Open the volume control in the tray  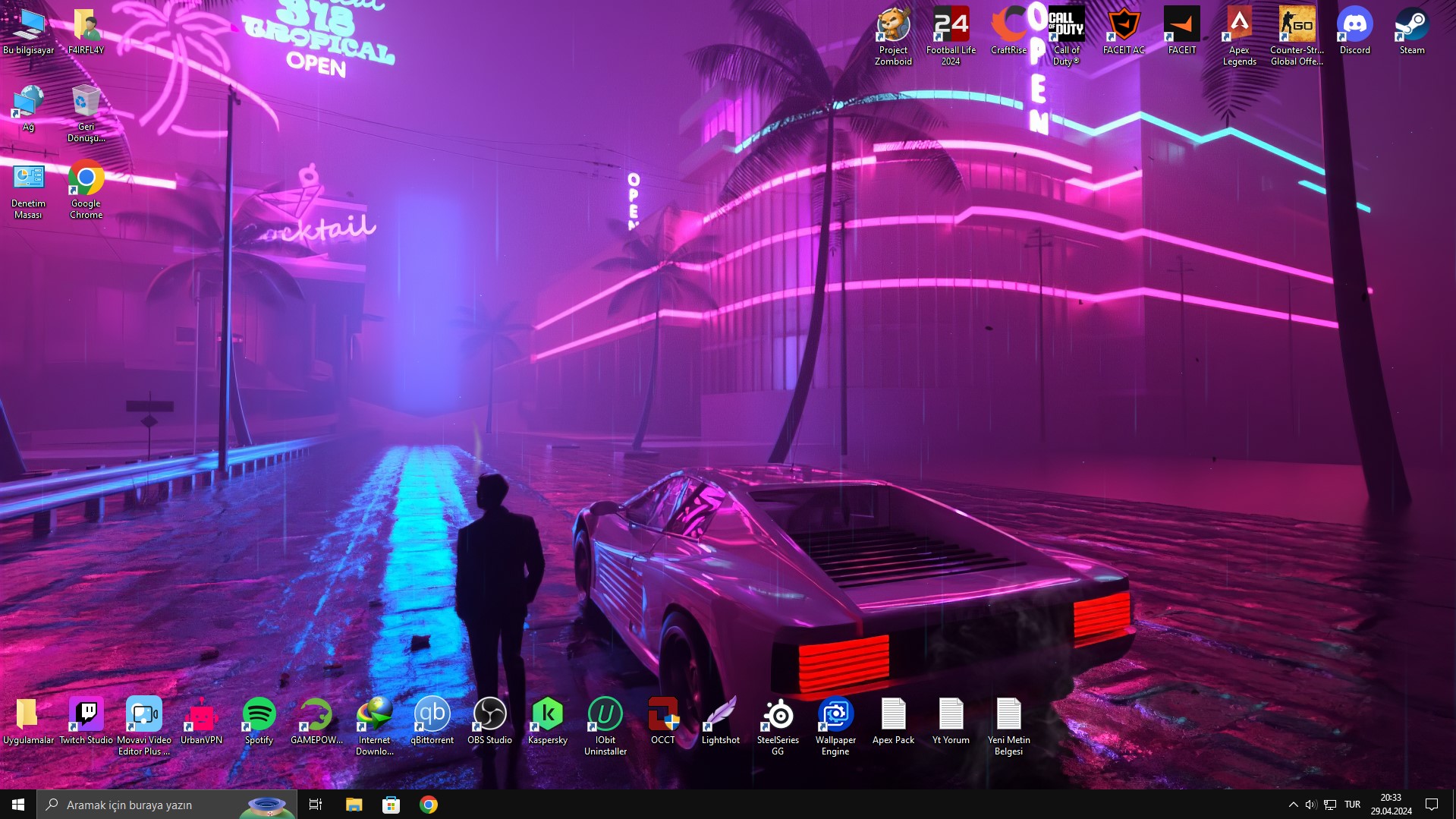coord(1311,805)
